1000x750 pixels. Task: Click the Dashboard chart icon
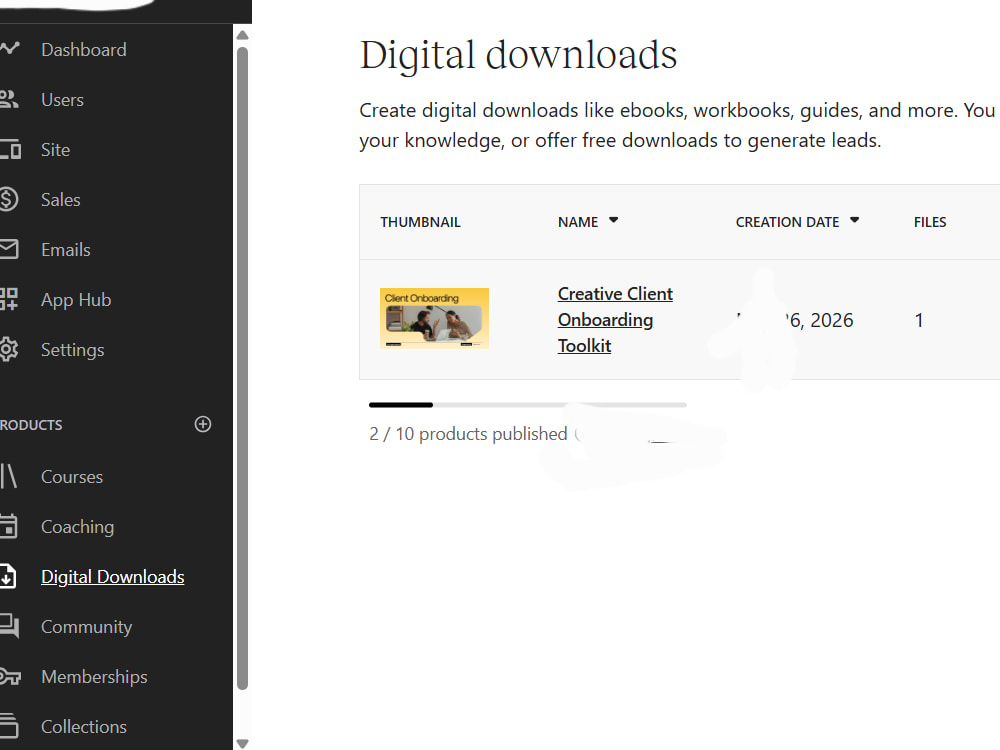coord(10,48)
